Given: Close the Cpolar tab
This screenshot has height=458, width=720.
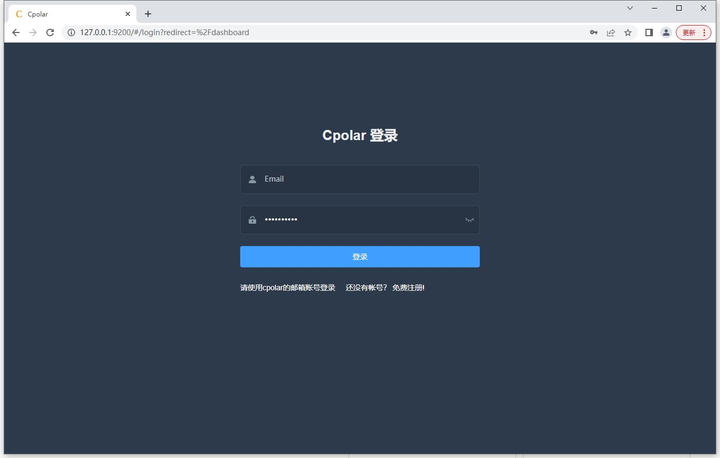Looking at the screenshot, I should click(x=128, y=14).
